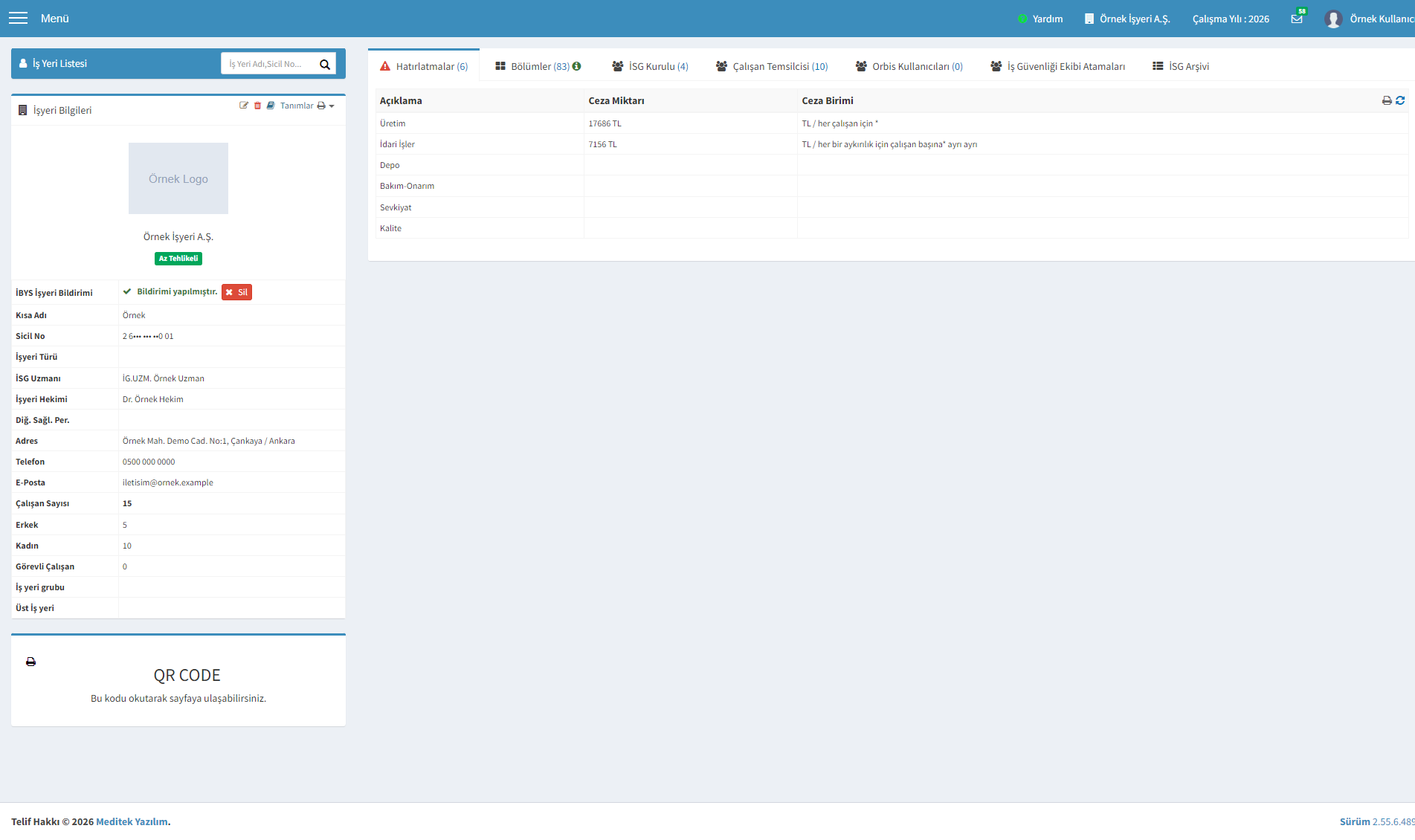Screen dimensions: 1415x840
Task: Select Örnek İşyeri A.Ş. in the top bar
Action: [x=1135, y=19]
